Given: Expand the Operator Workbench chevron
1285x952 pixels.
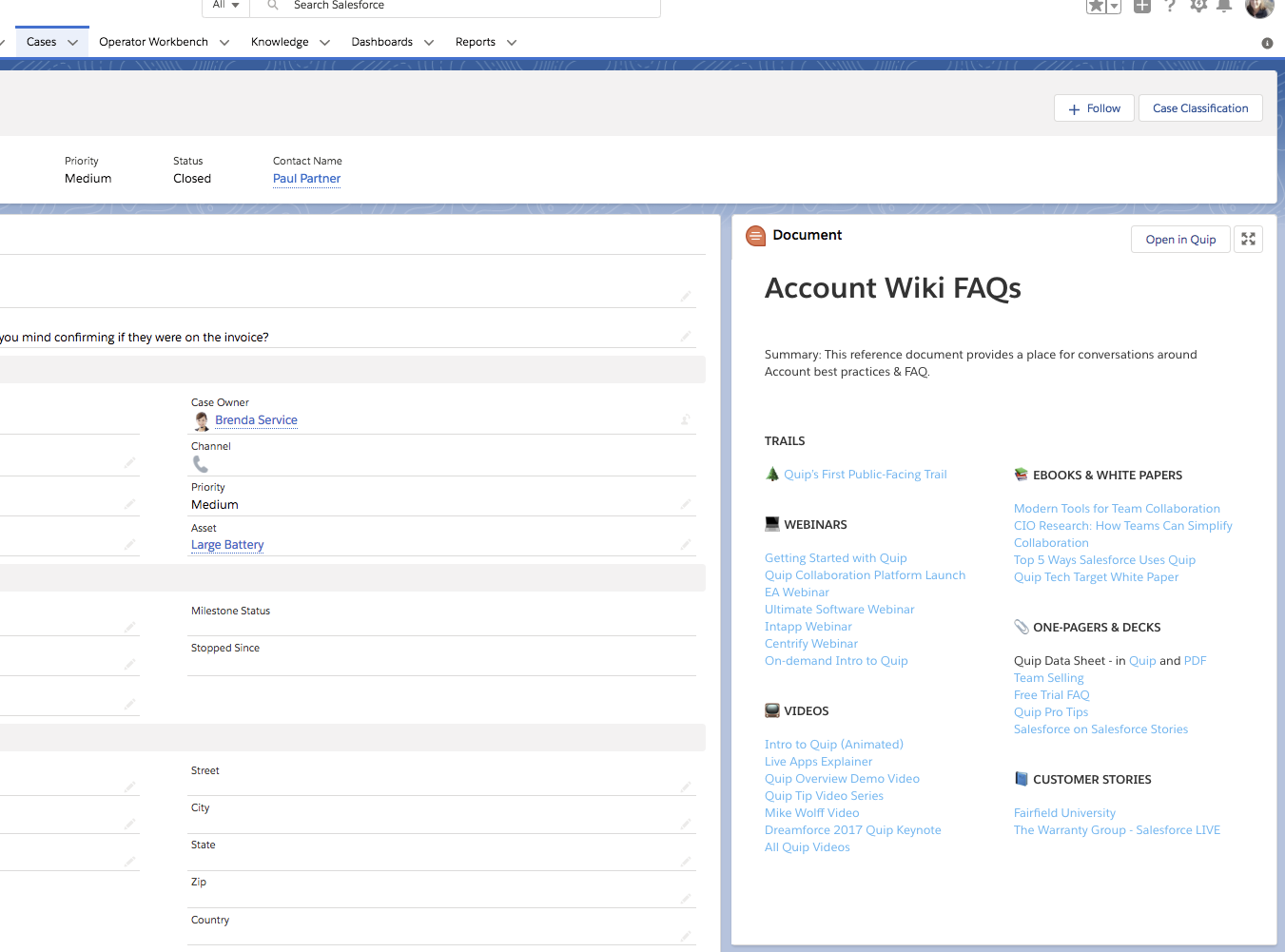Looking at the screenshot, I should click(x=224, y=43).
